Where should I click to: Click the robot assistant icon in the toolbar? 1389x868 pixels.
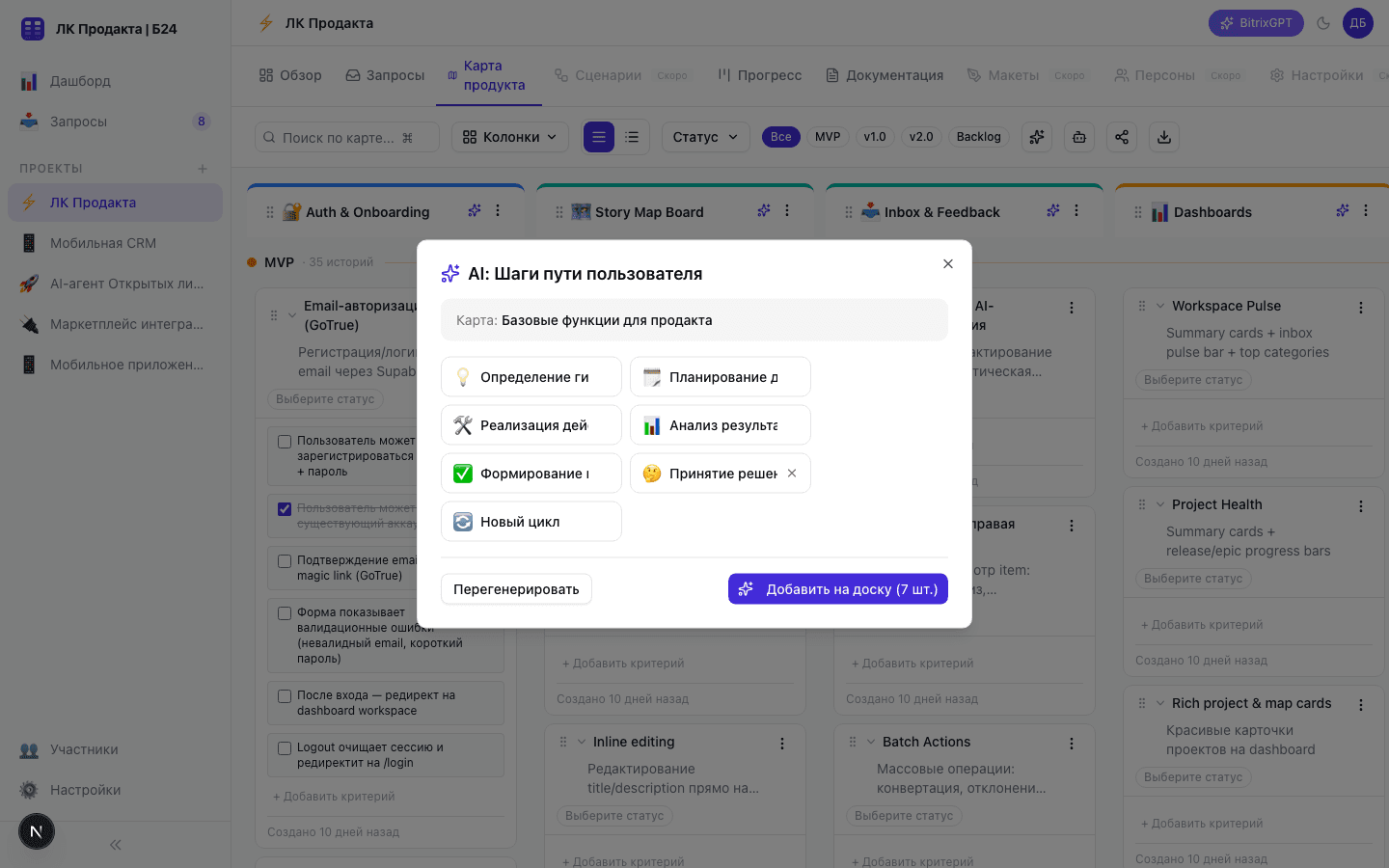[x=1079, y=137]
